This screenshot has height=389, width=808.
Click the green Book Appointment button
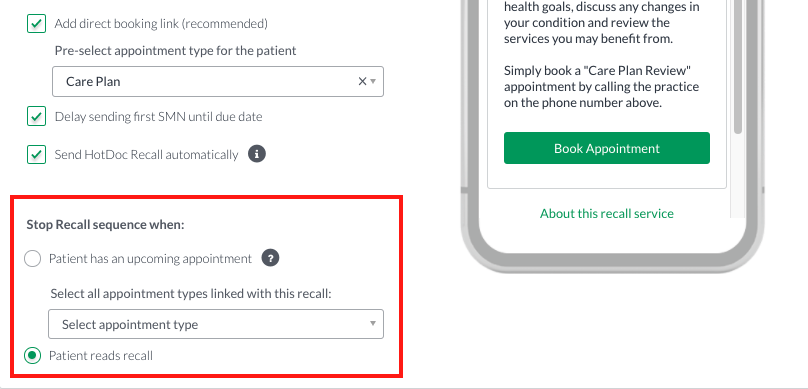(607, 148)
